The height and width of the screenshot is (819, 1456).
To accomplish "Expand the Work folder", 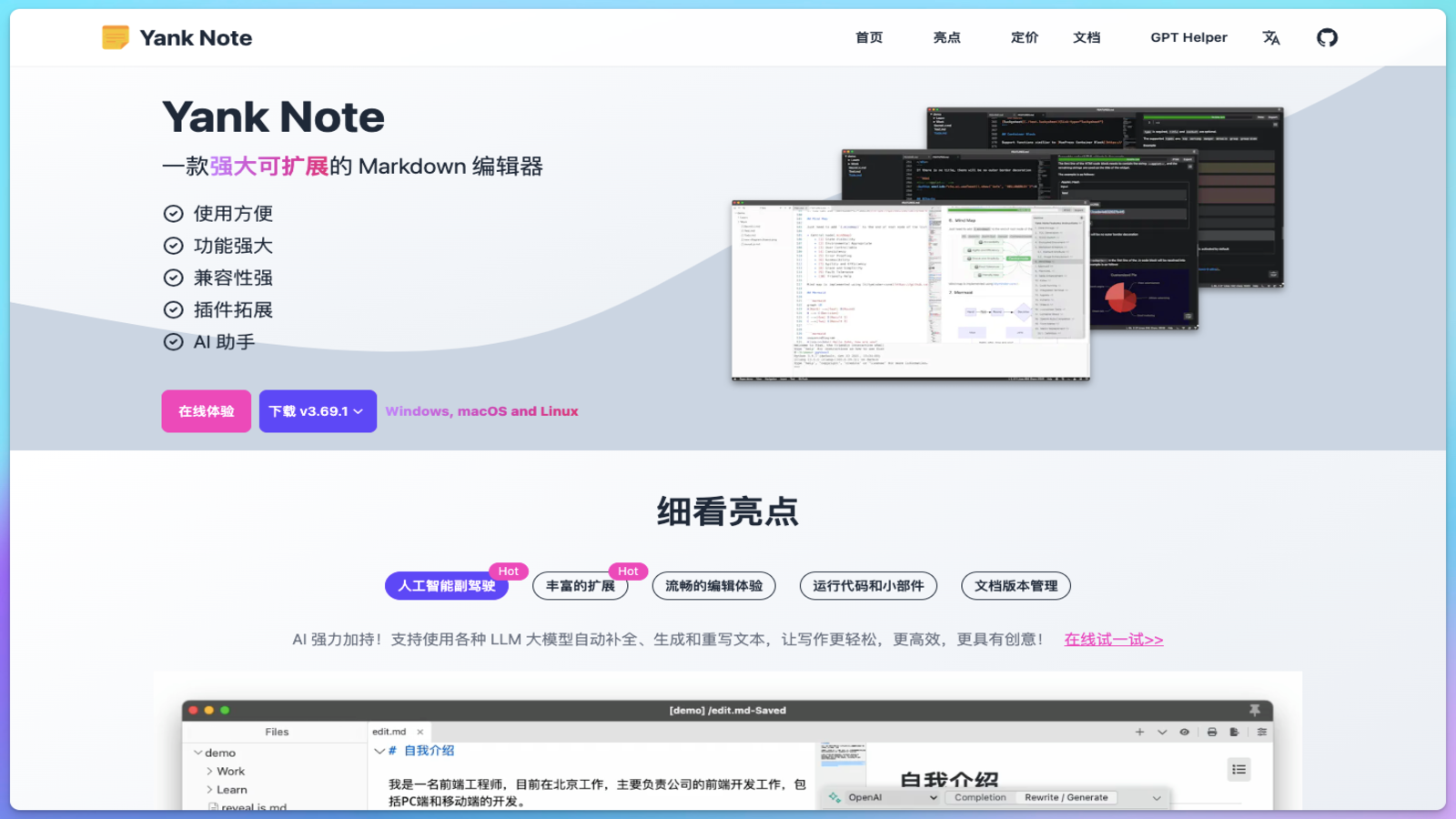I will (209, 771).
